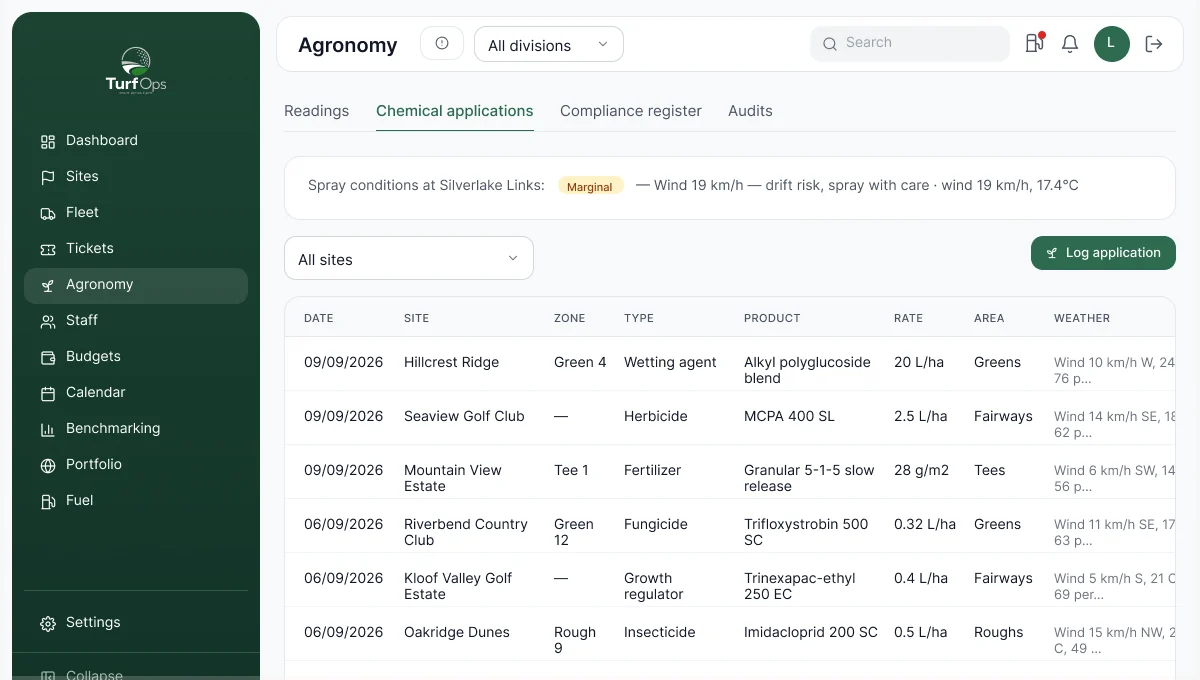Select the Kloof Valley Golf Estate cell
This screenshot has width=1200, height=680.
pyautogui.click(x=459, y=586)
